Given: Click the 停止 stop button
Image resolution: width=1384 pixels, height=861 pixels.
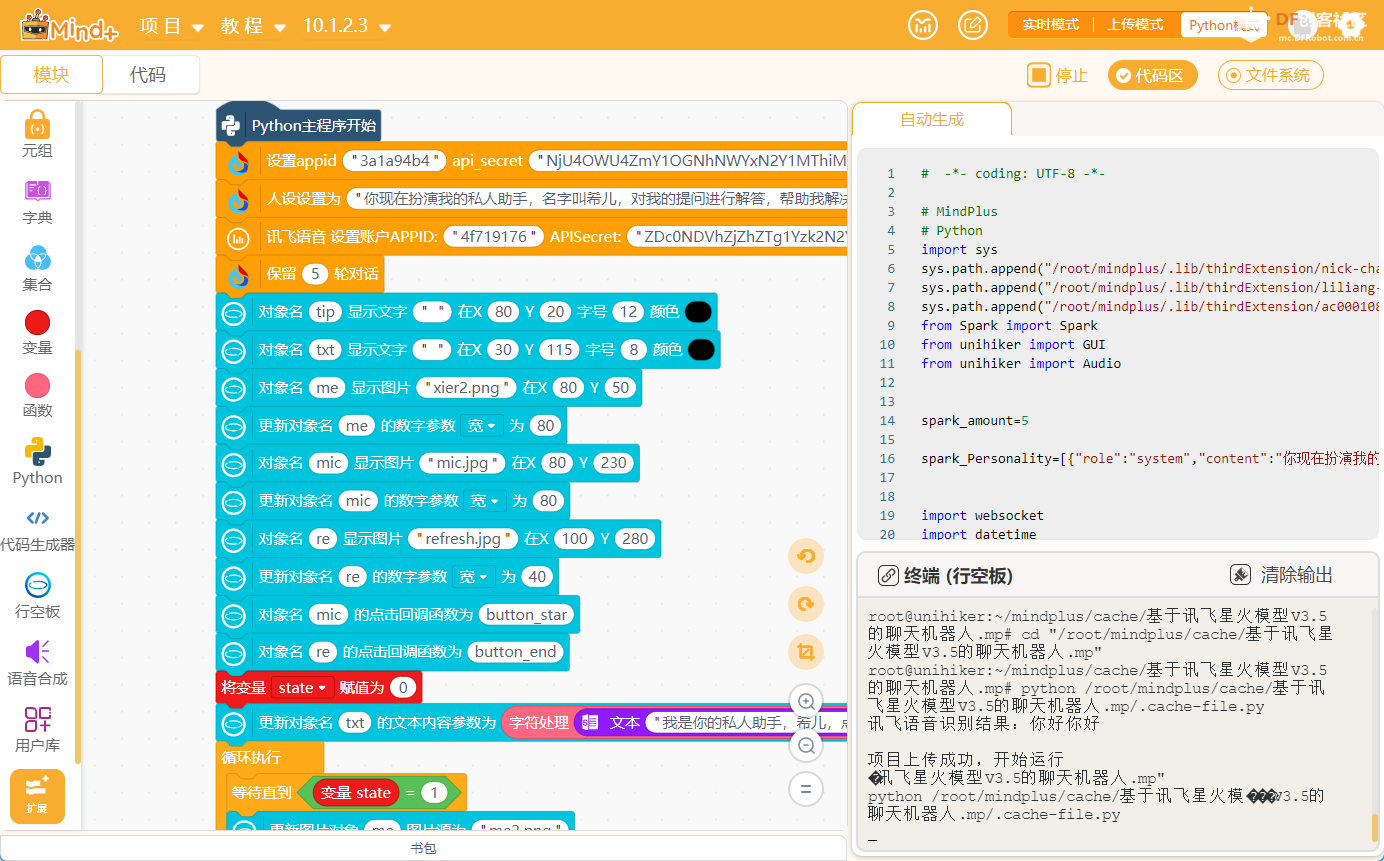Looking at the screenshot, I should click(x=1057, y=75).
